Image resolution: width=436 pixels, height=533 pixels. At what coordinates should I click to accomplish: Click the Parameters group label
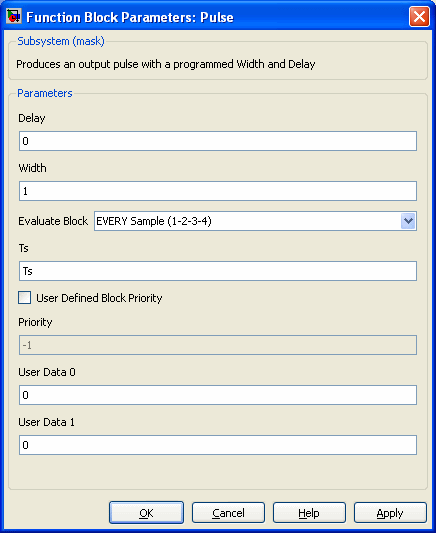45,93
